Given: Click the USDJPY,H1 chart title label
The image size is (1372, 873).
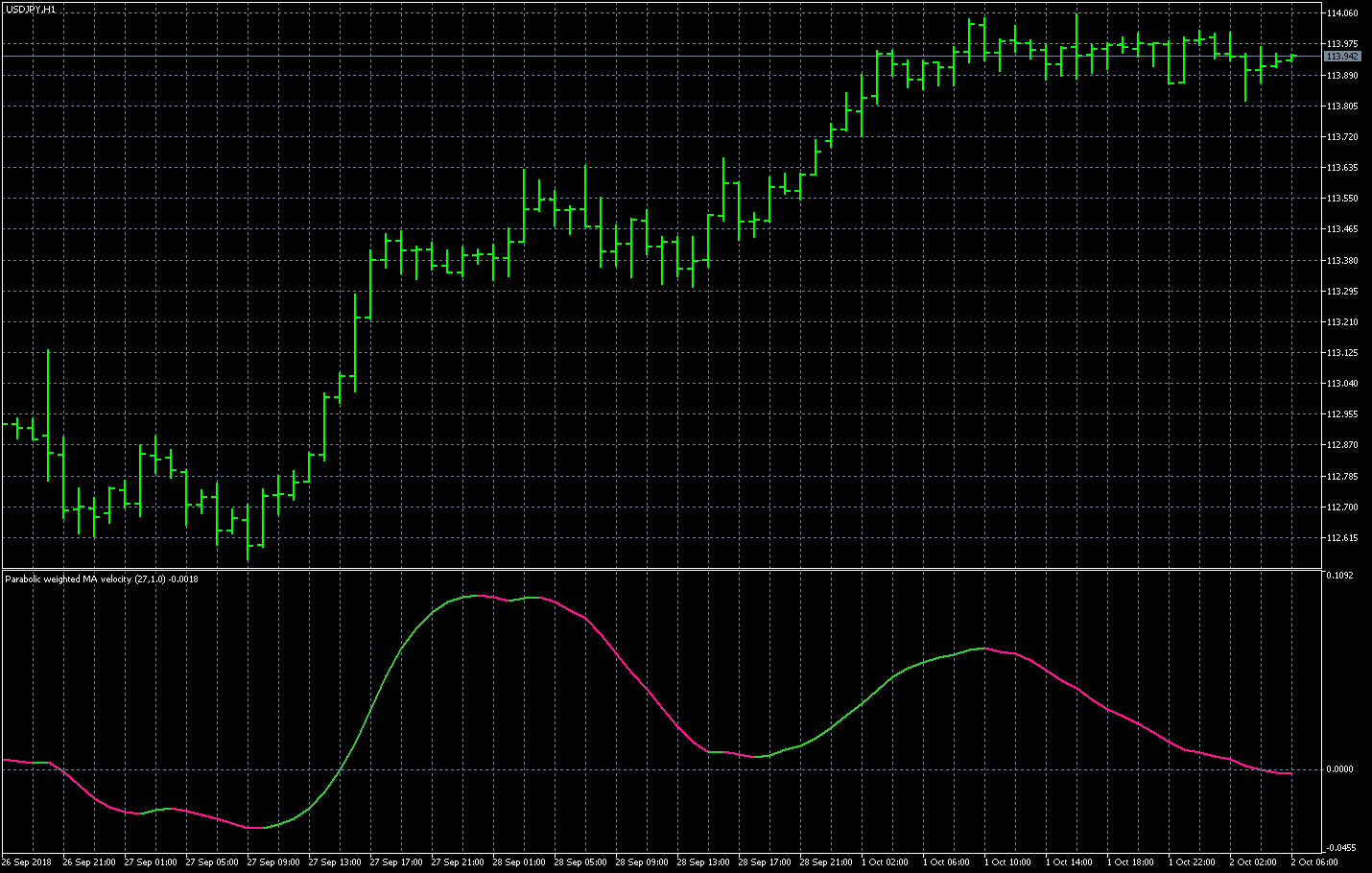Looking at the screenshot, I should pos(31,10).
